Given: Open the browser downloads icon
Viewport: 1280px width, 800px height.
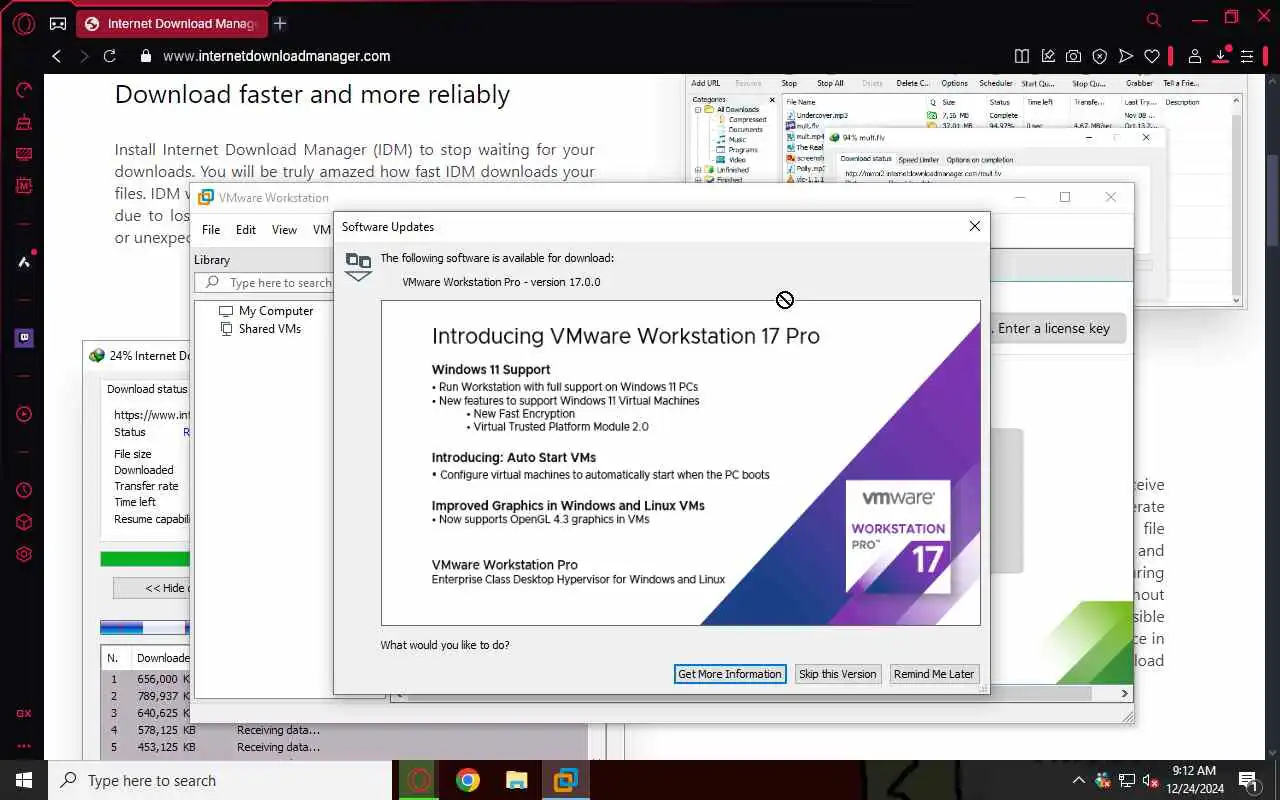Looking at the screenshot, I should pos(1221,56).
